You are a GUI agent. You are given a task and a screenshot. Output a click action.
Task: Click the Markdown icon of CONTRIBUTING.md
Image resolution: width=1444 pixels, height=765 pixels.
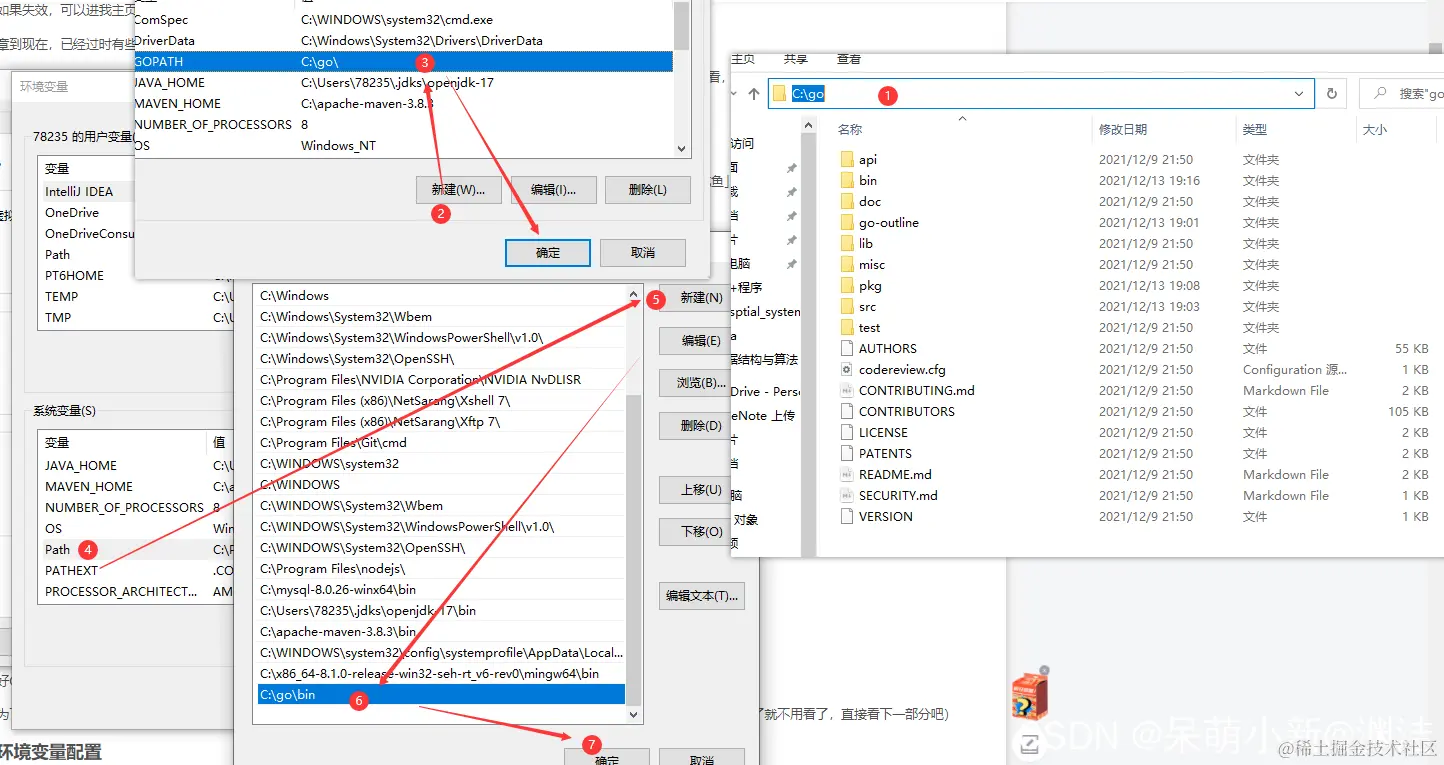[x=846, y=391]
